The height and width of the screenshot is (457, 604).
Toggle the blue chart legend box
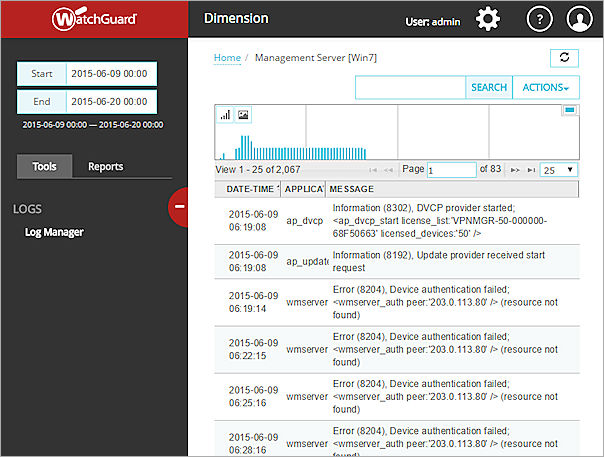pyautogui.click(x=569, y=110)
